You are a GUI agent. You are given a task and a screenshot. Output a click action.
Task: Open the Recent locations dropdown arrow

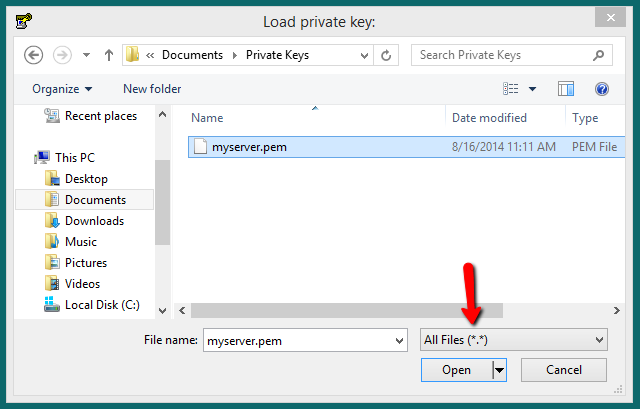point(87,54)
